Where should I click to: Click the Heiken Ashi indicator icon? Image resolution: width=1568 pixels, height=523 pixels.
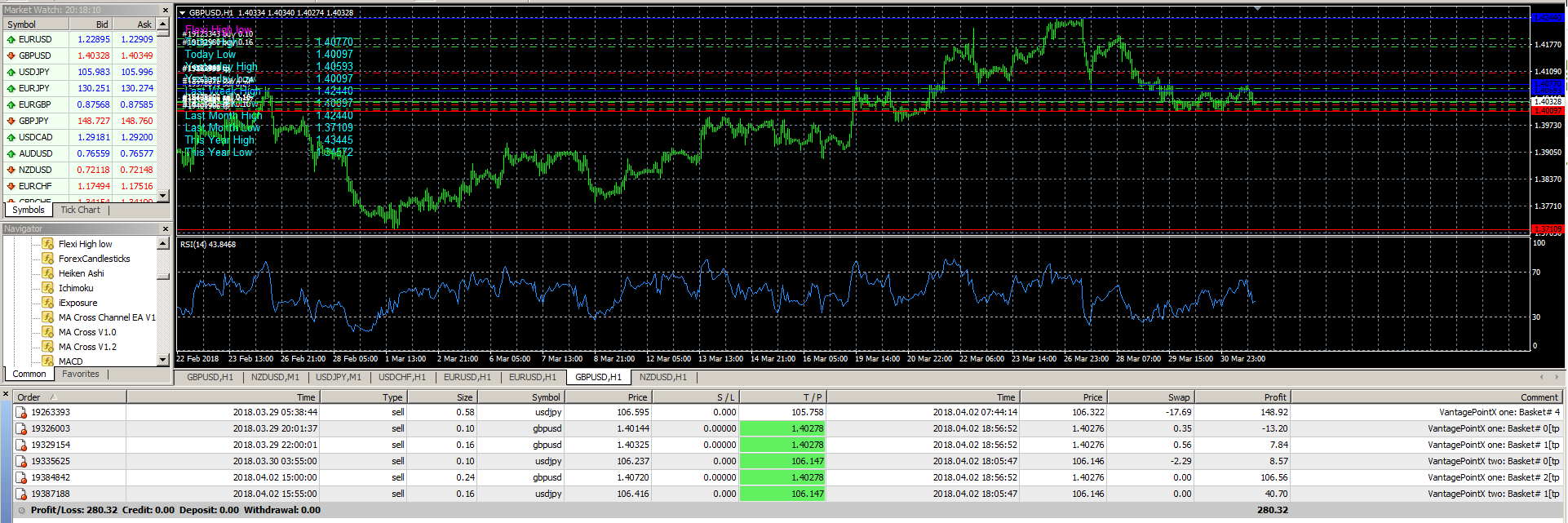coord(48,273)
